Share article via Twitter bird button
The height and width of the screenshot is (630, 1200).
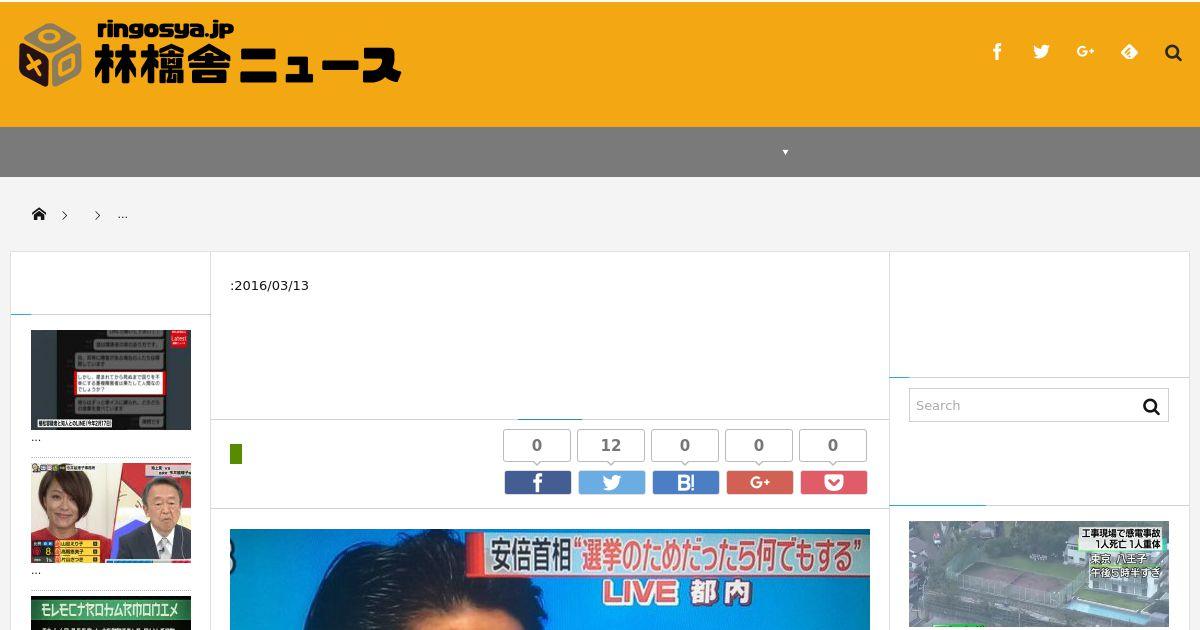(x=612, y=483)
